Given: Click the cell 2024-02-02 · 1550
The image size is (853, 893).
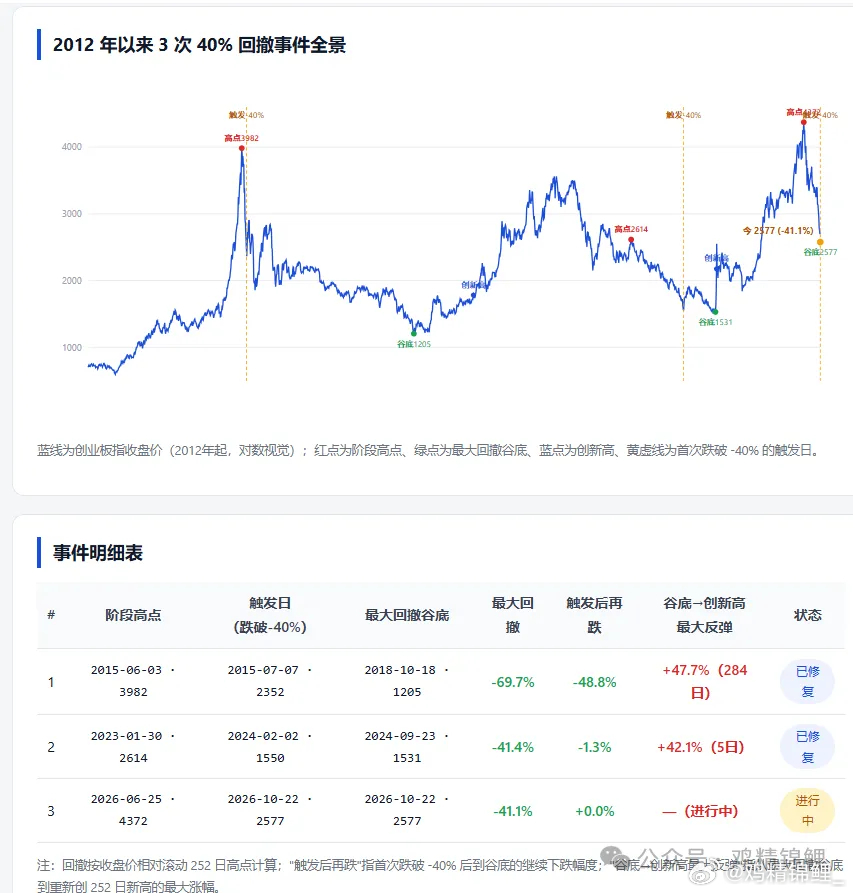Looking at the screenshot, I should 270,747.
